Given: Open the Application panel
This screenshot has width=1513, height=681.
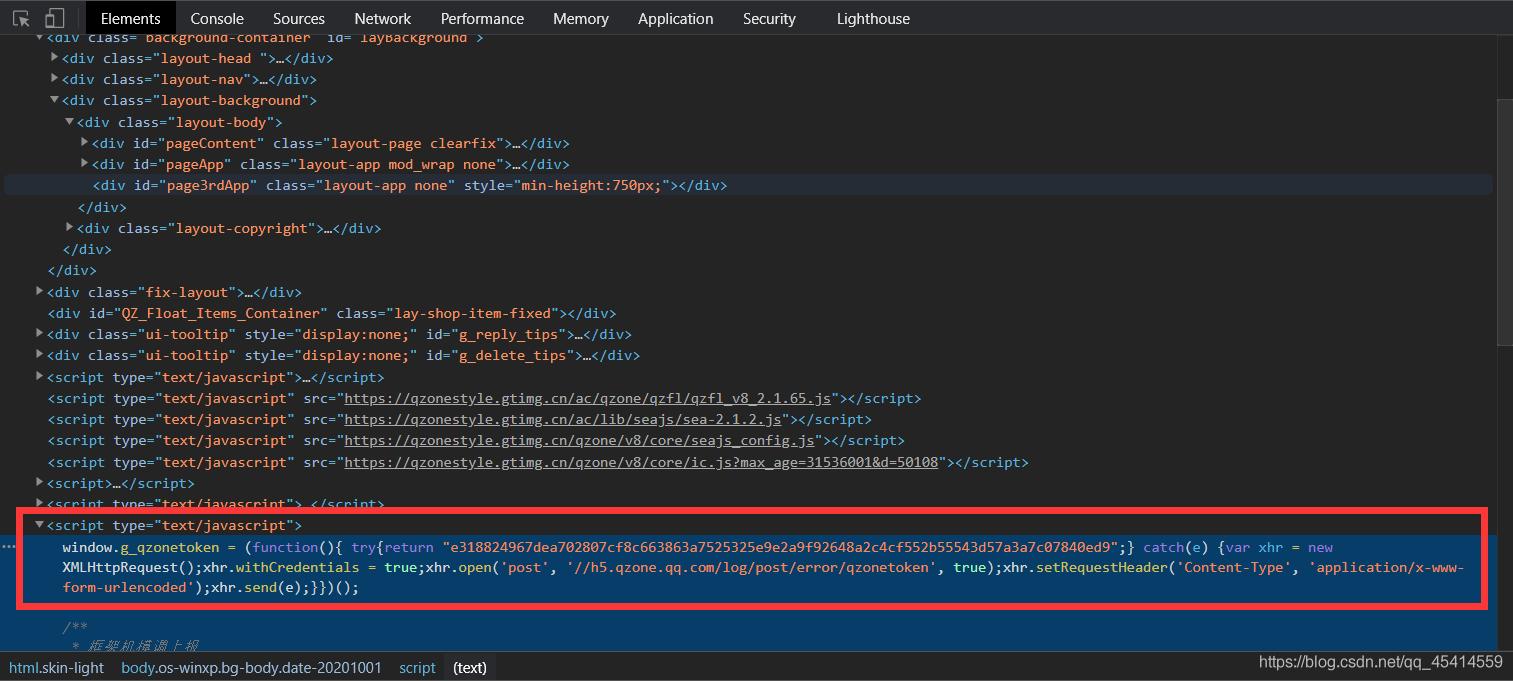Looking at the screenshot, I should (x=675, y=18).
